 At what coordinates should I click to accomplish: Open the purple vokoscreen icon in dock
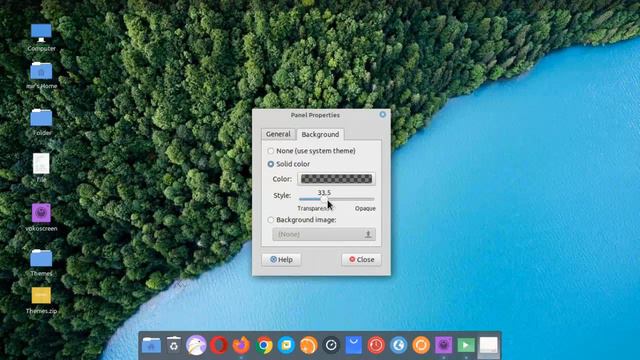pyautogui.click(x=444, y=345)
